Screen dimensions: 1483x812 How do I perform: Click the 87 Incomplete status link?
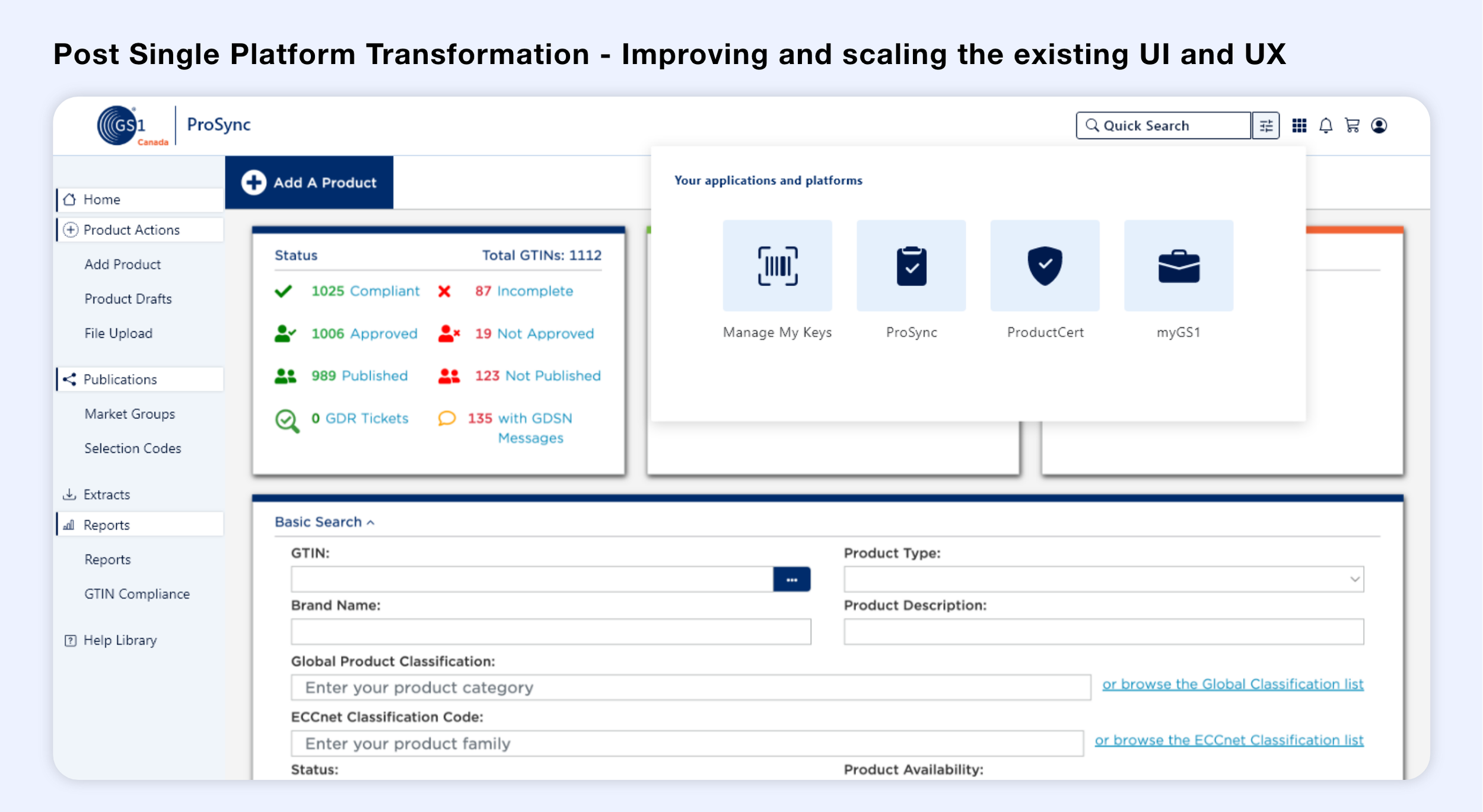tap(524, 291)
